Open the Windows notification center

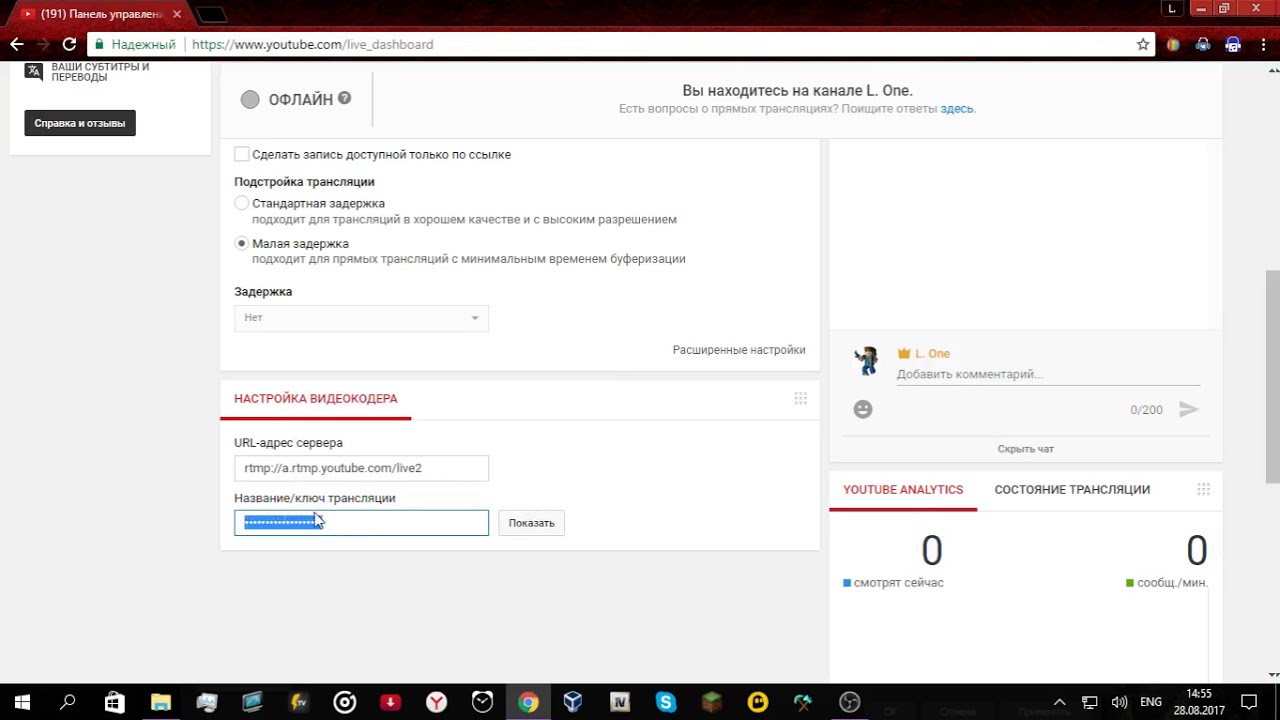[x=1249, y=702]
